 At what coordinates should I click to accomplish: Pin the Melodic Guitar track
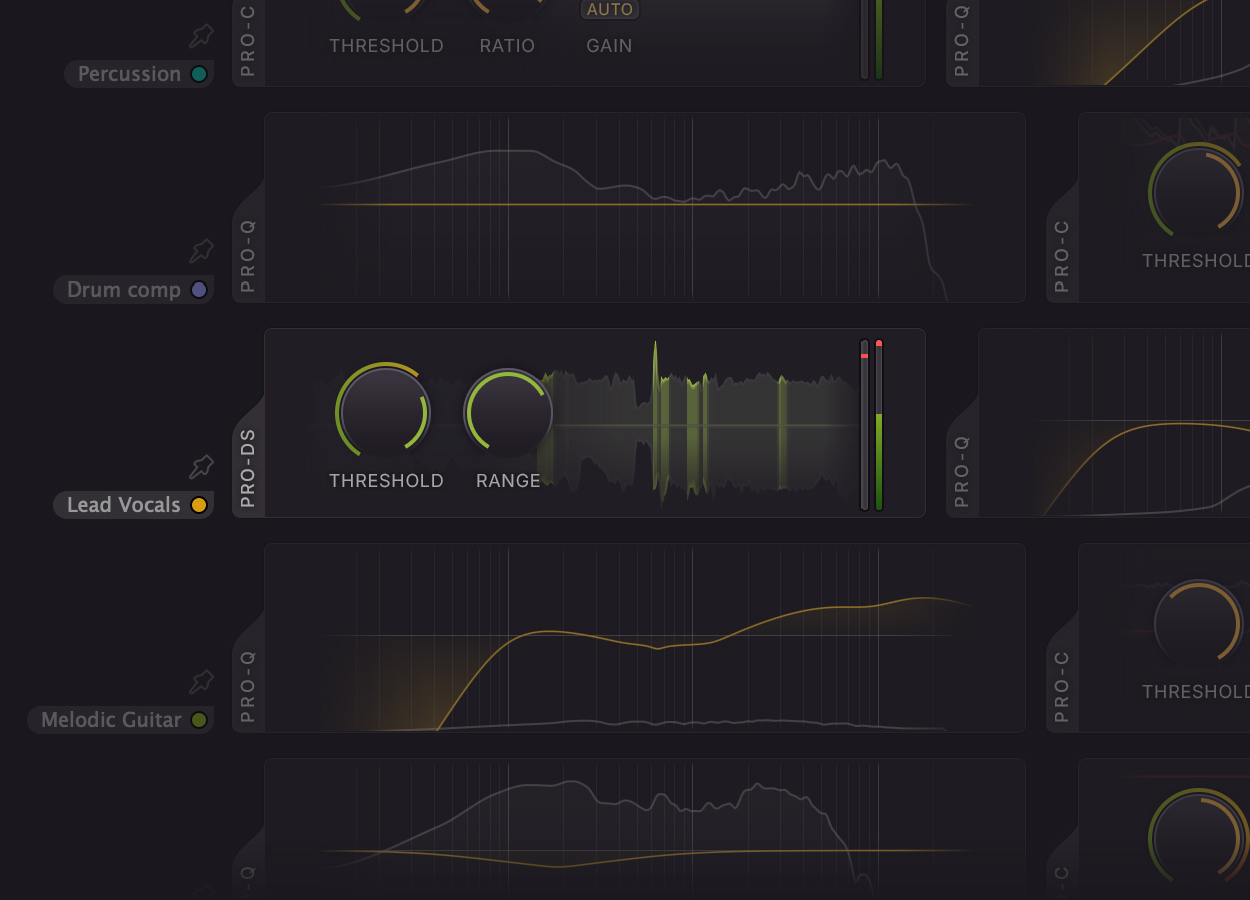pyautogui.click(x=202, y=682)
